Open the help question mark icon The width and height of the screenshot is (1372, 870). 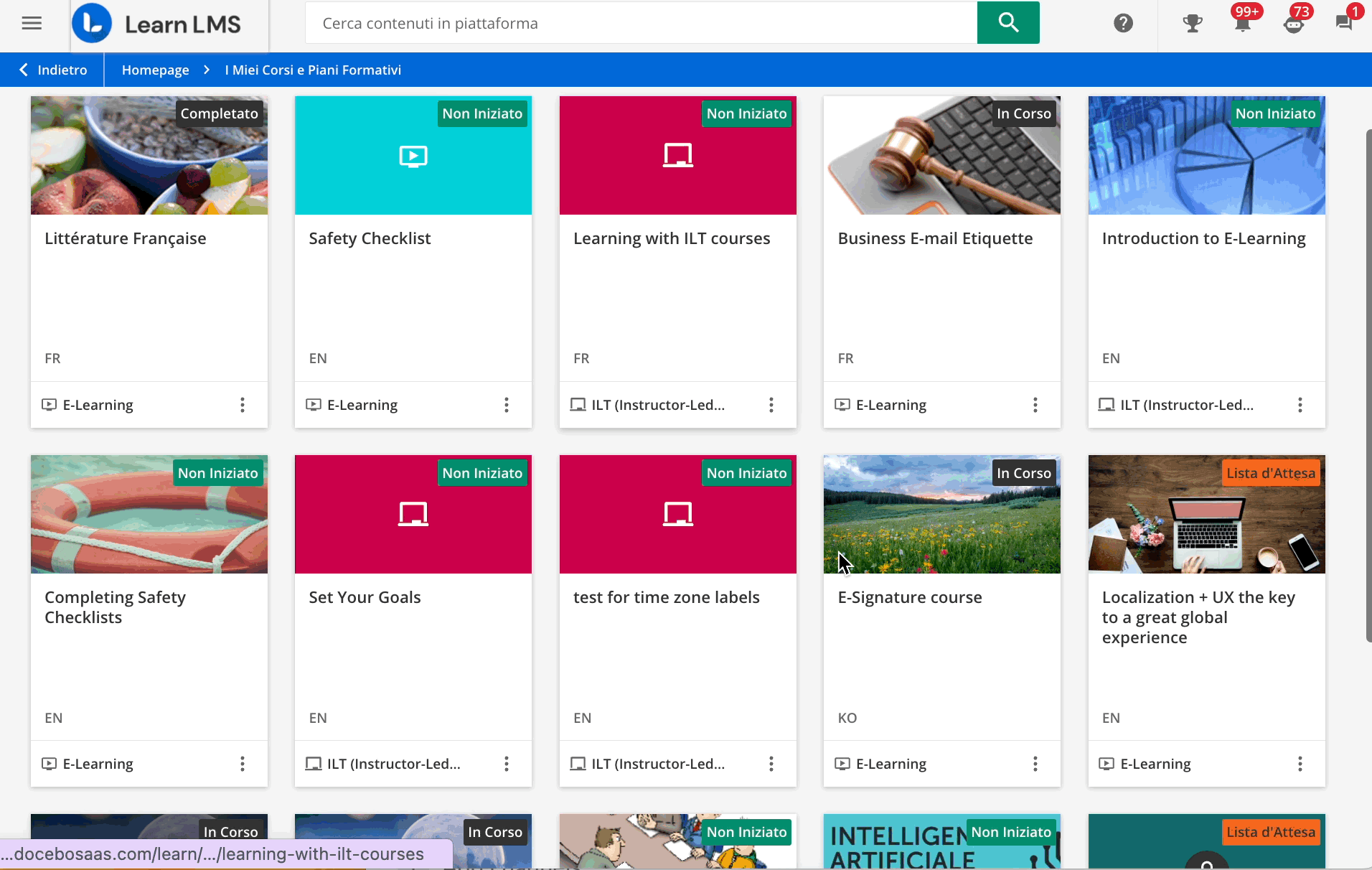click(1123, 24)
